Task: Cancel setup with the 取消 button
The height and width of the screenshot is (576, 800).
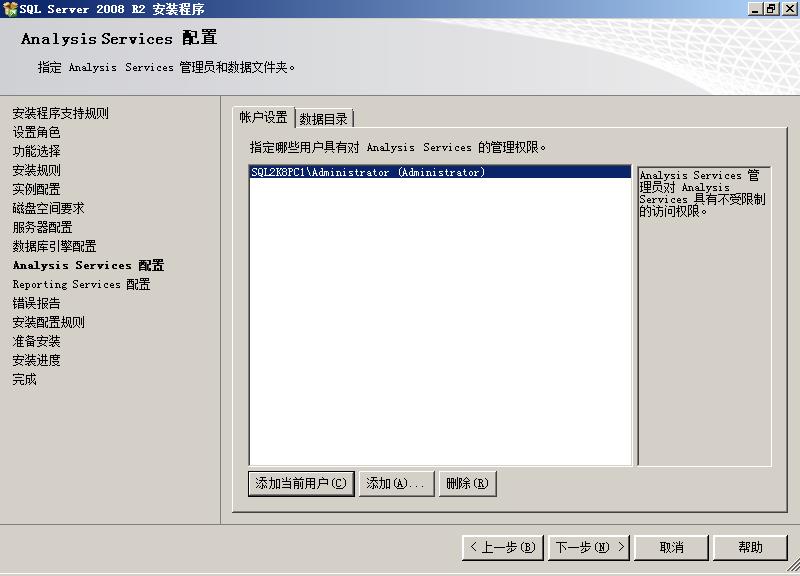Action: [671, 547]
